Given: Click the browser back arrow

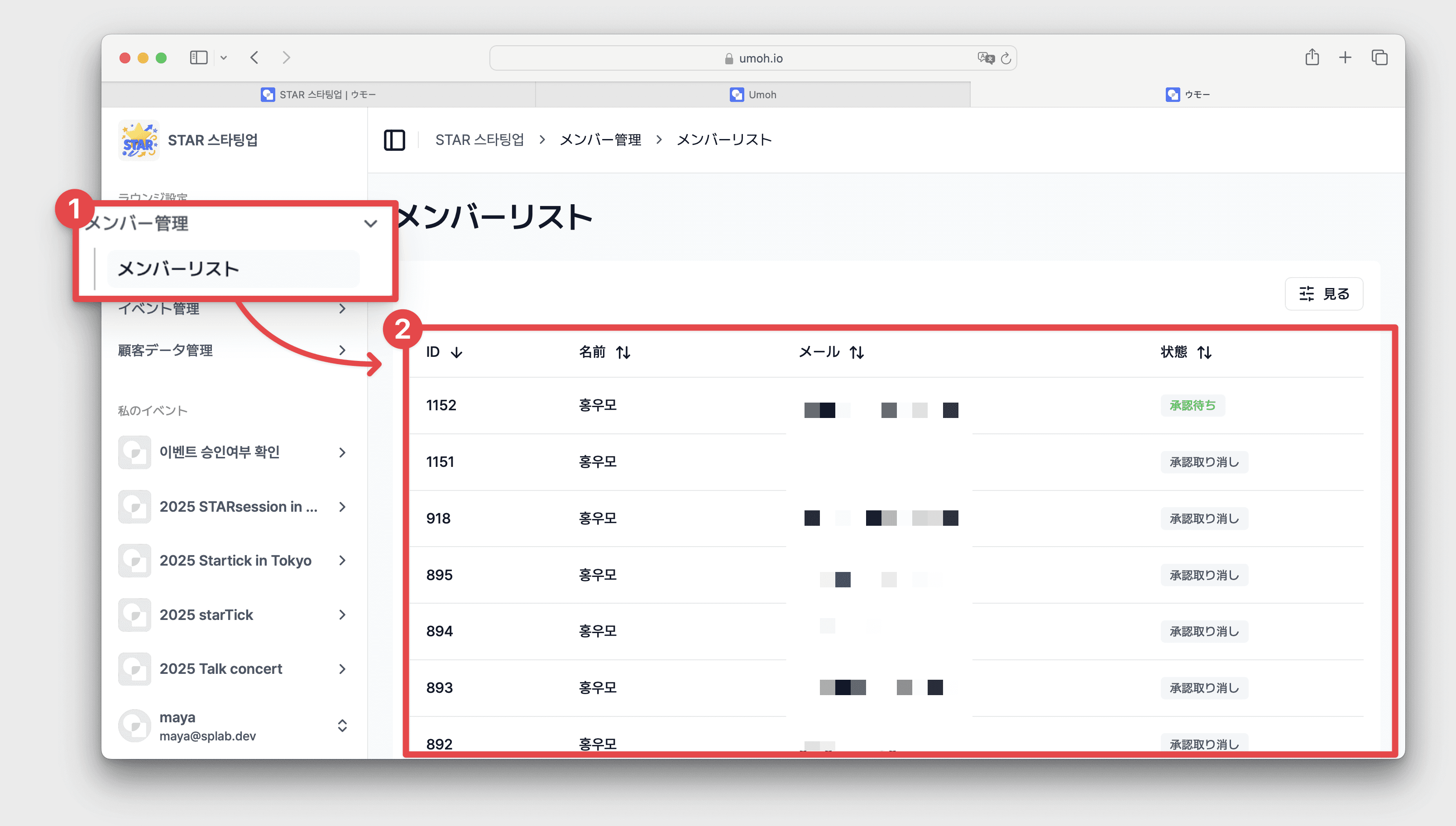Looking at the screenshot, I should click(x=254, y=58).
